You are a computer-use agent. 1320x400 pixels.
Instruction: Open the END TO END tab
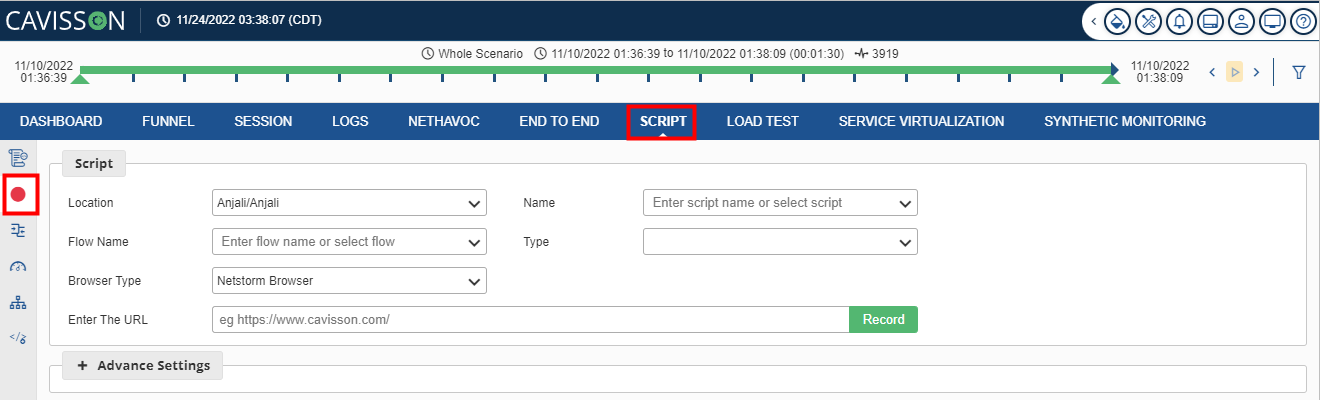(559, 121)
